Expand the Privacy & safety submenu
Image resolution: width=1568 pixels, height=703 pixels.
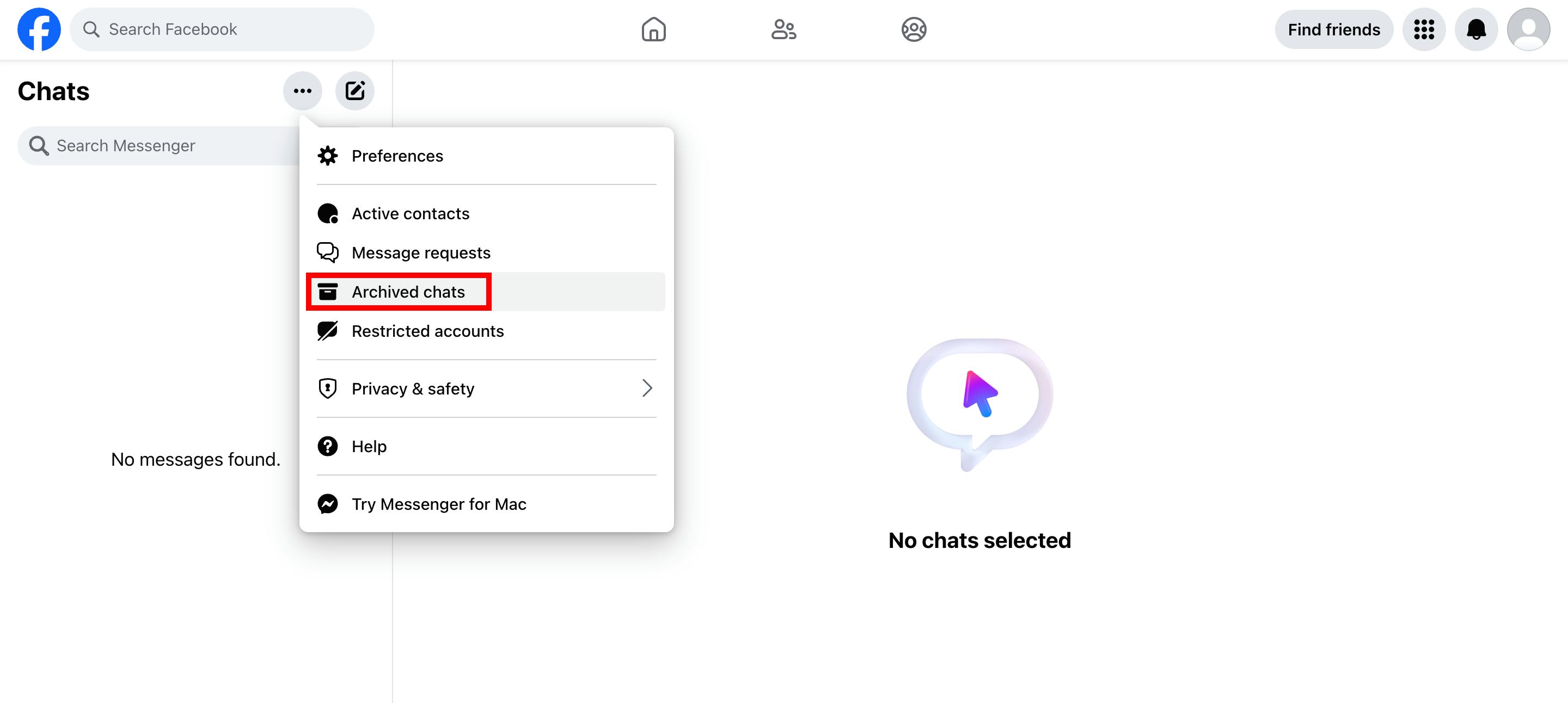tap(413, 388)
